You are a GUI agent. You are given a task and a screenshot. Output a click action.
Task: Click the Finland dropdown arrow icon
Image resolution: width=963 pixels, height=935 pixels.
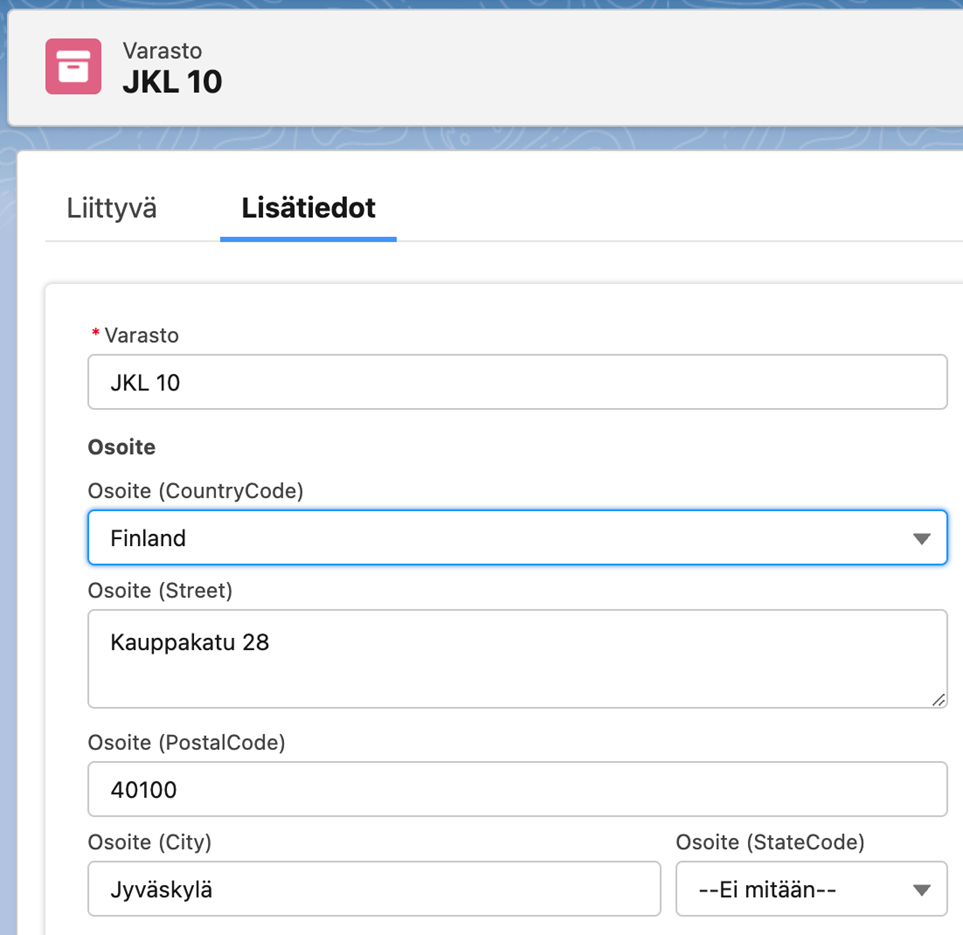point(921,539)
